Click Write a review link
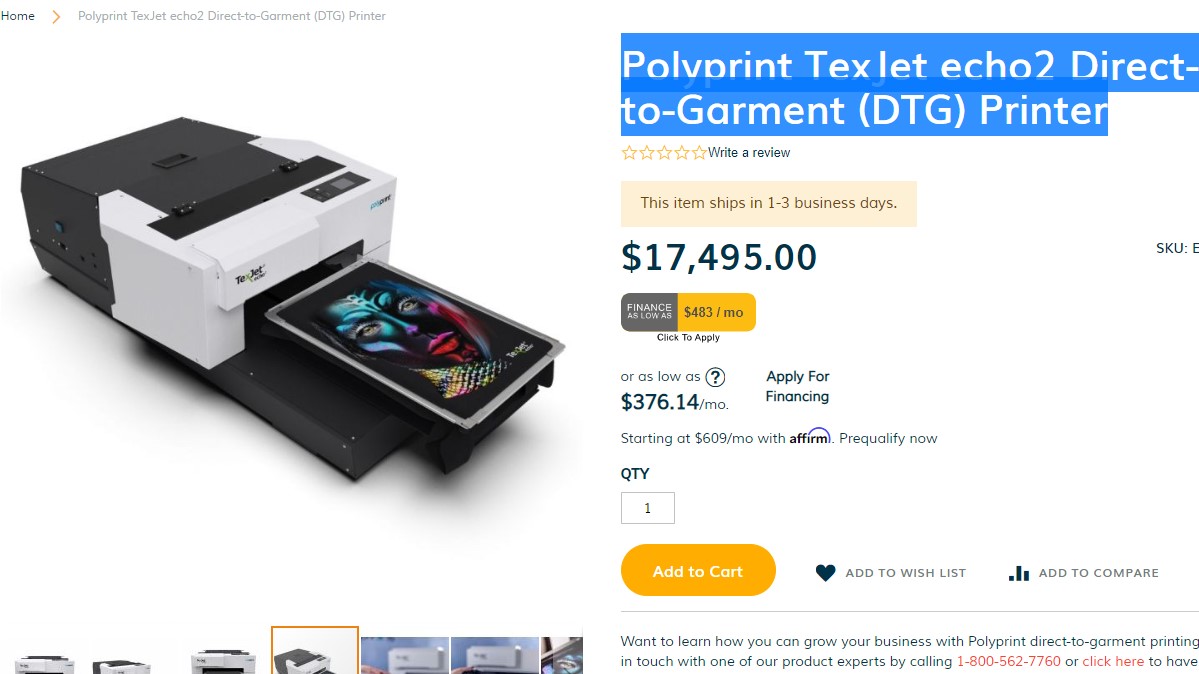 coord(749,152)
